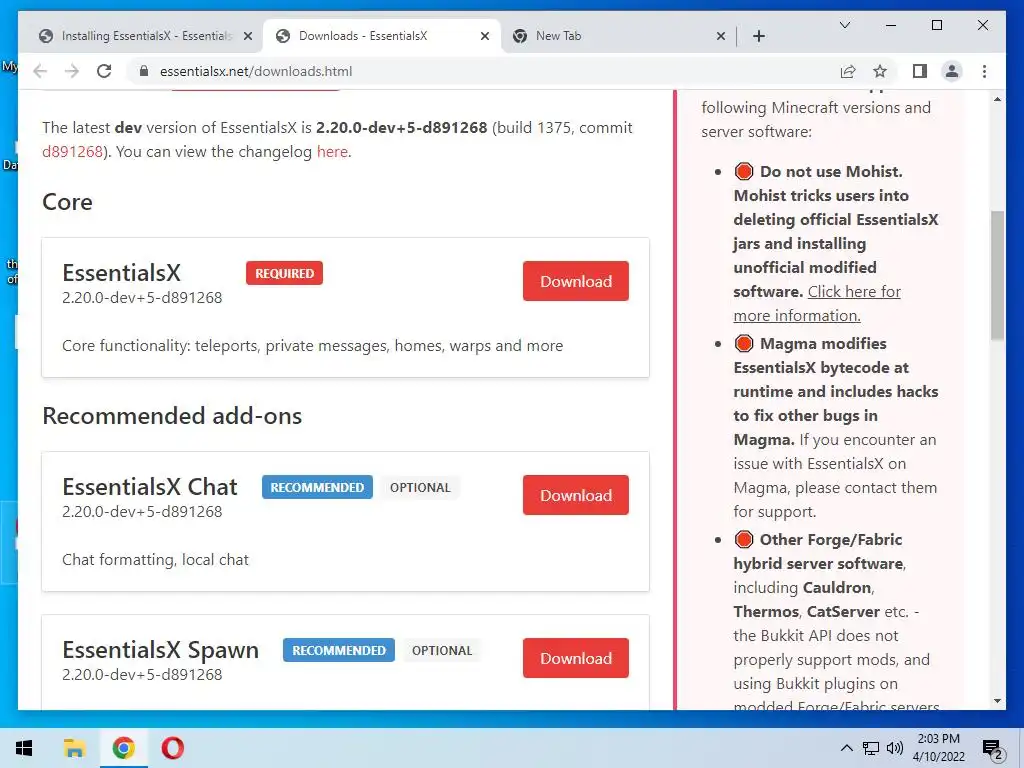This screenshot has height=768, width=1024.
Task: Click the Chrome taskbar icon
Action: (x=123, y=748)
